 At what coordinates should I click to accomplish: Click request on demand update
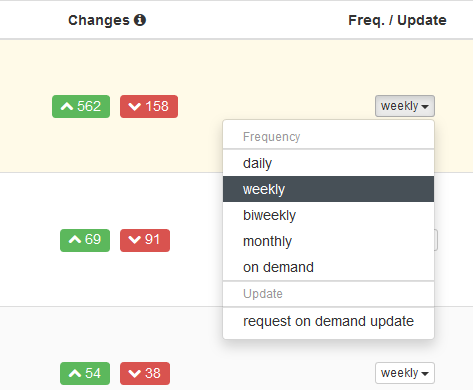[329, 321]
